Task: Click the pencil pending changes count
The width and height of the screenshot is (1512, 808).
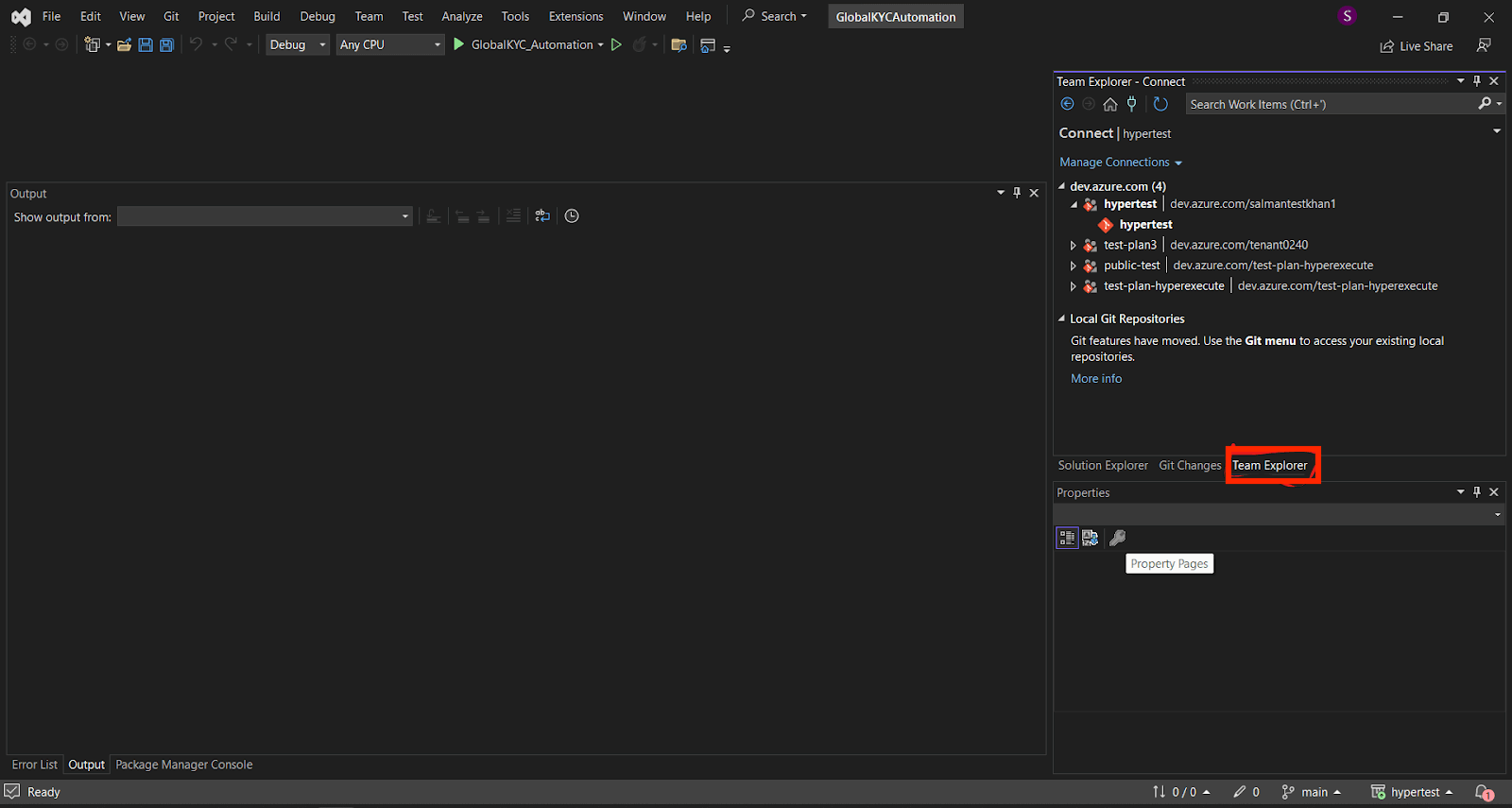Action: pos(1246,793)
